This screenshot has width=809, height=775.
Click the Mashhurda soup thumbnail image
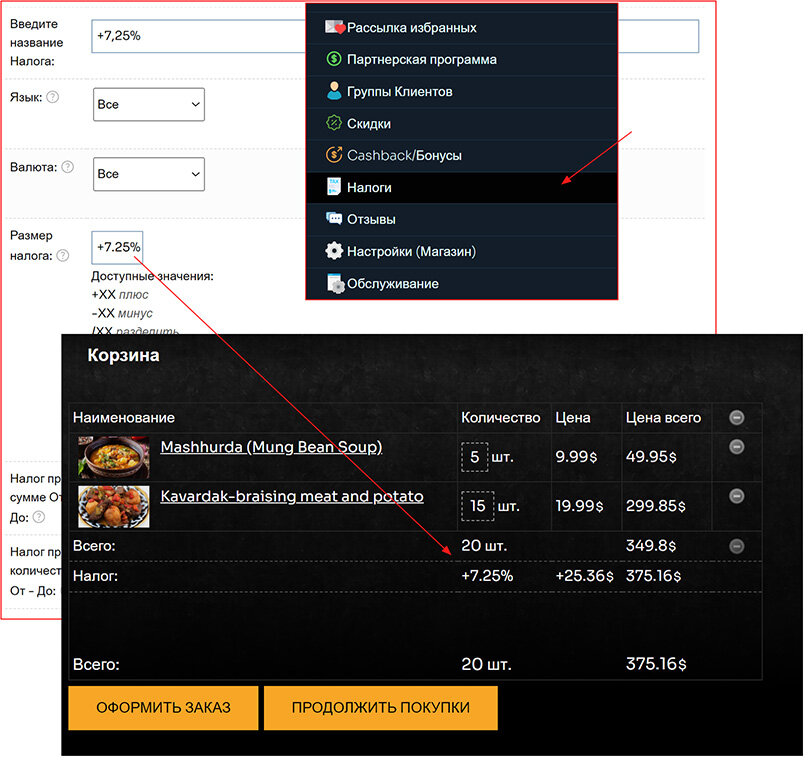click(x=114, y=457)
